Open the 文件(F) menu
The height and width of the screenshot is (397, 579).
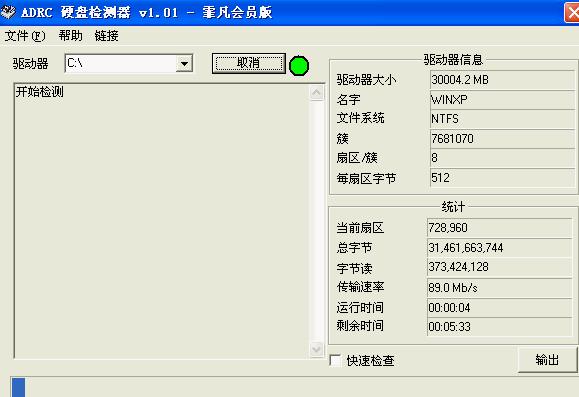(25, 36)
